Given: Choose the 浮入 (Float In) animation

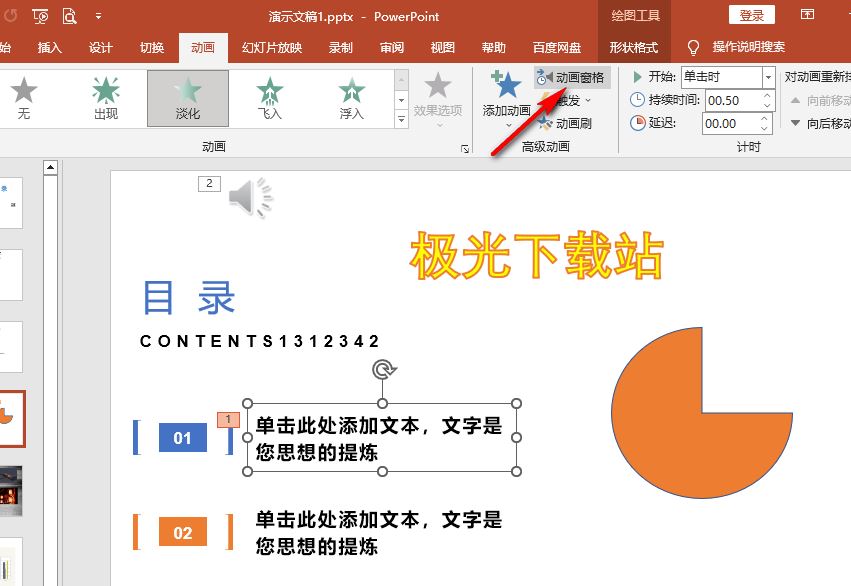Looking at the screenshot, I should pyautogui.click(x=351, y=98).
